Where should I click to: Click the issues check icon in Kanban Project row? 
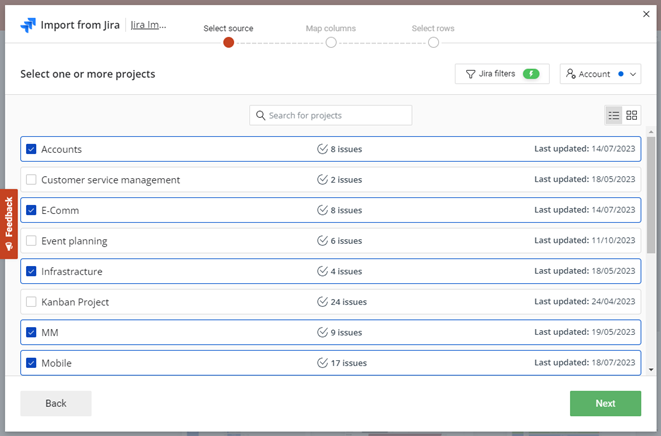click(x=322, y=302)
